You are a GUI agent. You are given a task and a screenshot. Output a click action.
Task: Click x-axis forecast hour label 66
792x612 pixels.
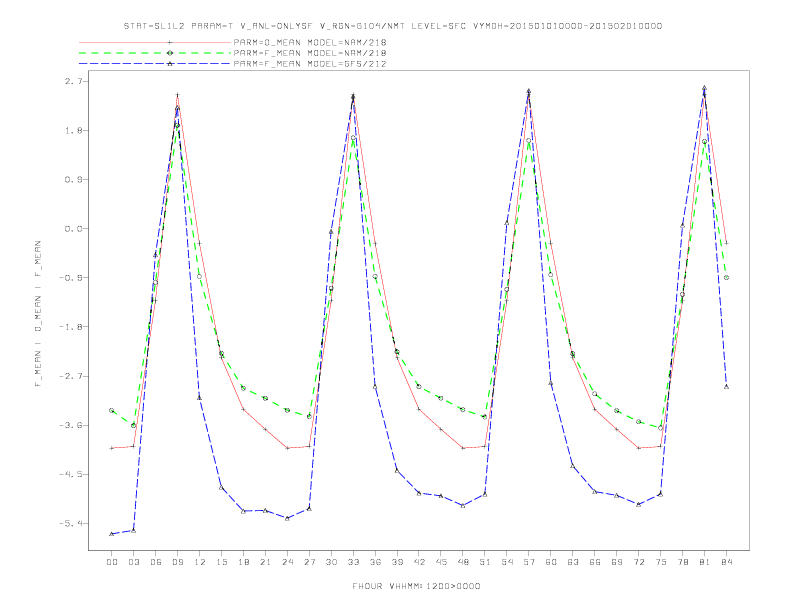tap(595, 562)
